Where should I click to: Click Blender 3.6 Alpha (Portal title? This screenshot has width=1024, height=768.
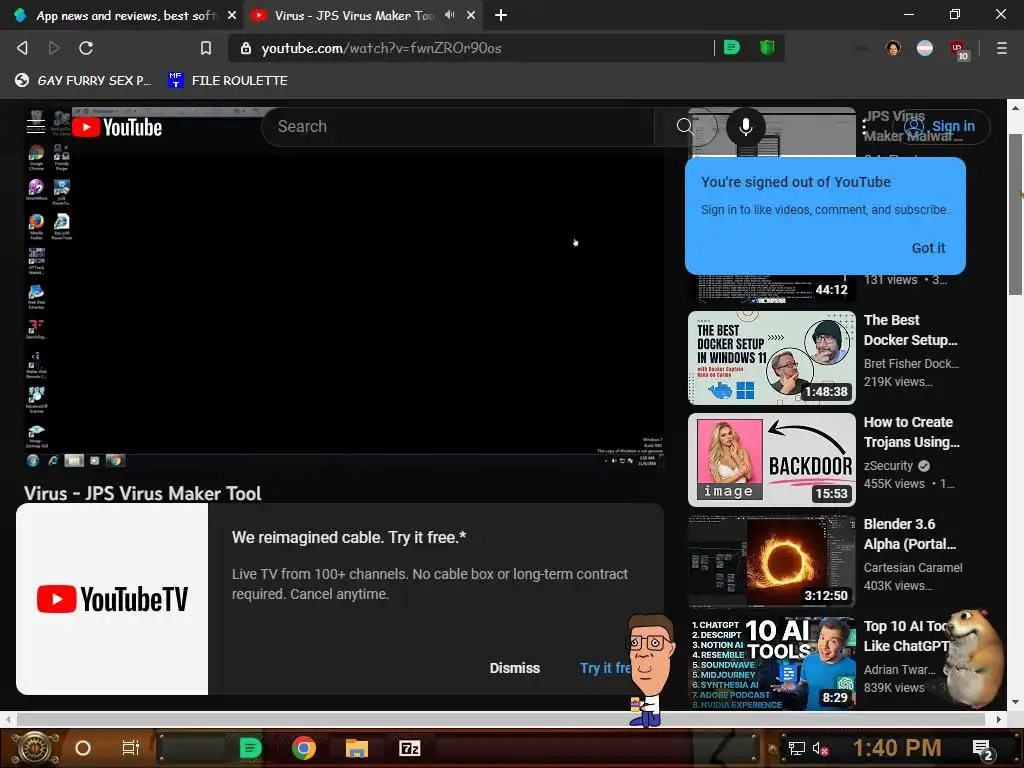click(x=910, y=534)
